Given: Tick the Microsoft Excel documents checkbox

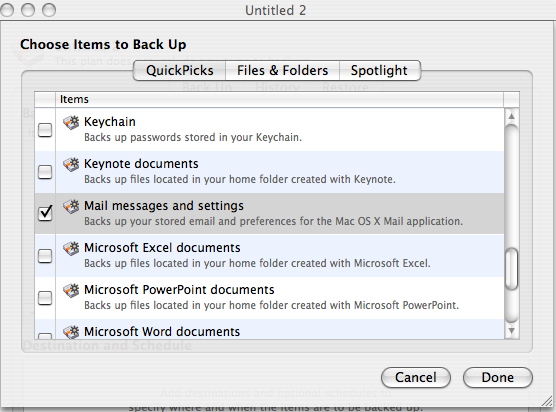Looking at the screenshot, I should [45, 256].
